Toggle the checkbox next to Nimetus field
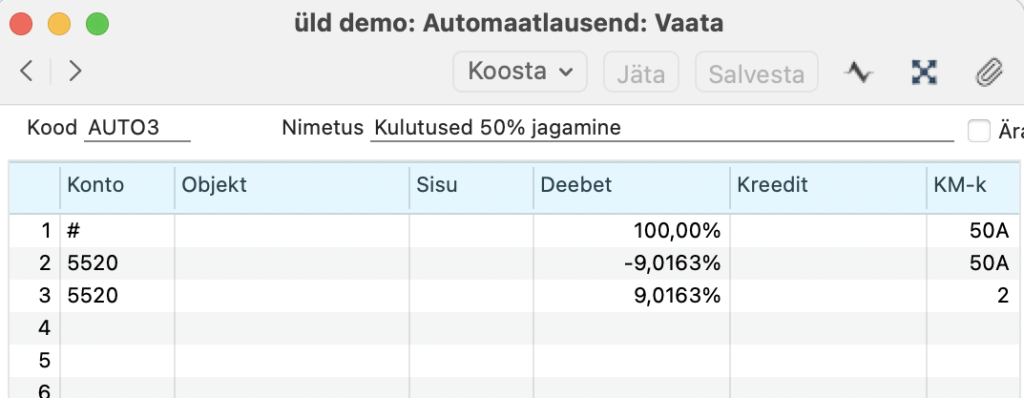This screenshot has width=1024, height=398. [979, 131]
